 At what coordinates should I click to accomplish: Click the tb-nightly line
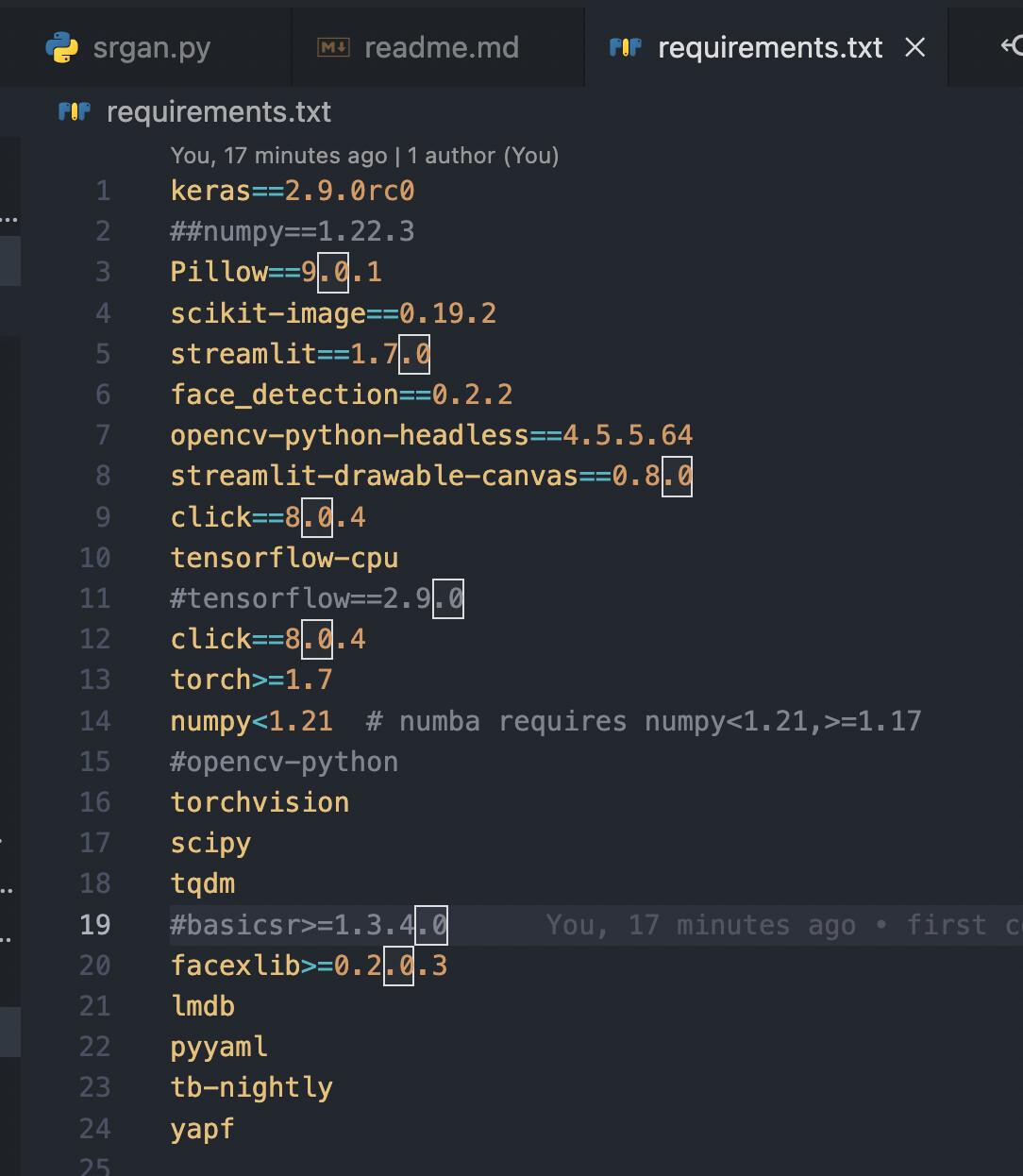251,1087
